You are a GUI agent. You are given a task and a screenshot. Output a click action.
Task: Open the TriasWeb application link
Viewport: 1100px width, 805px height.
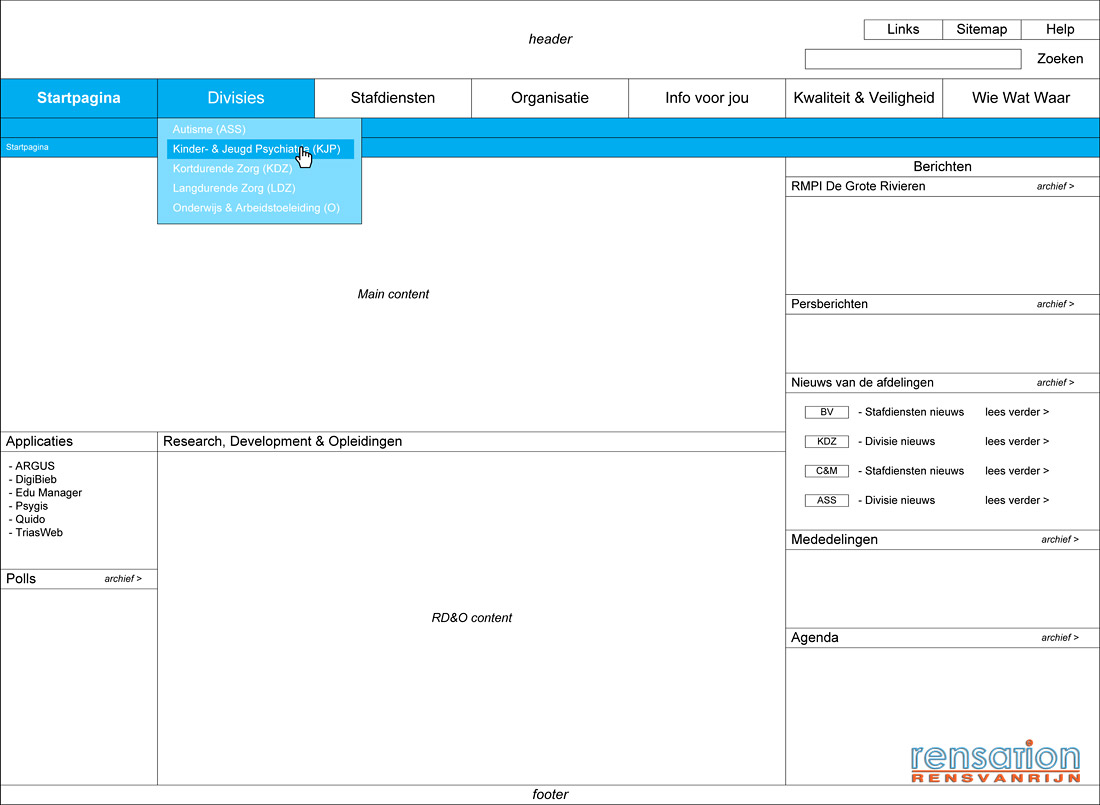pyautogui.click(x=39, y=533)
